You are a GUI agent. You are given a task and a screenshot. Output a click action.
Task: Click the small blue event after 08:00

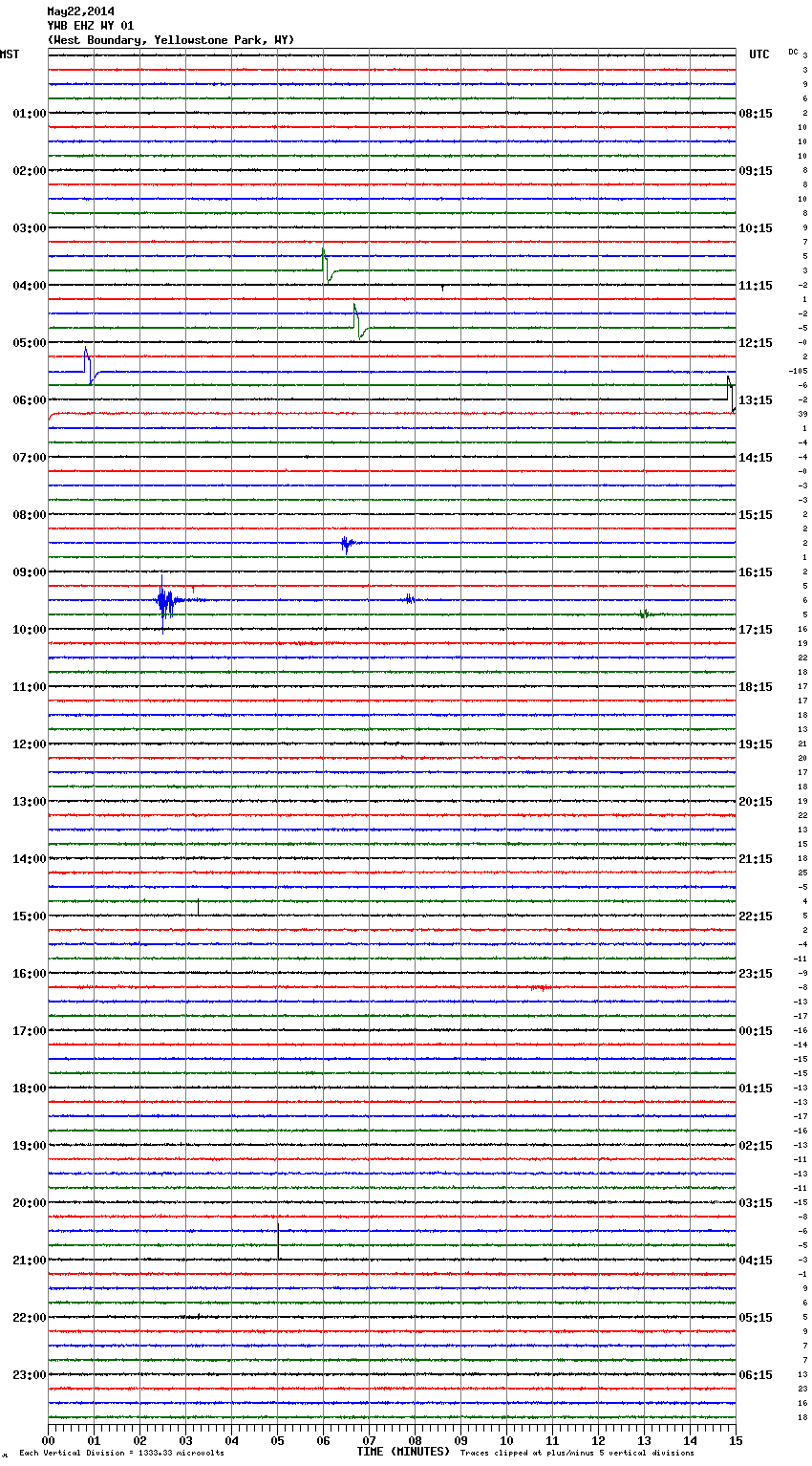tap(348, 544)
